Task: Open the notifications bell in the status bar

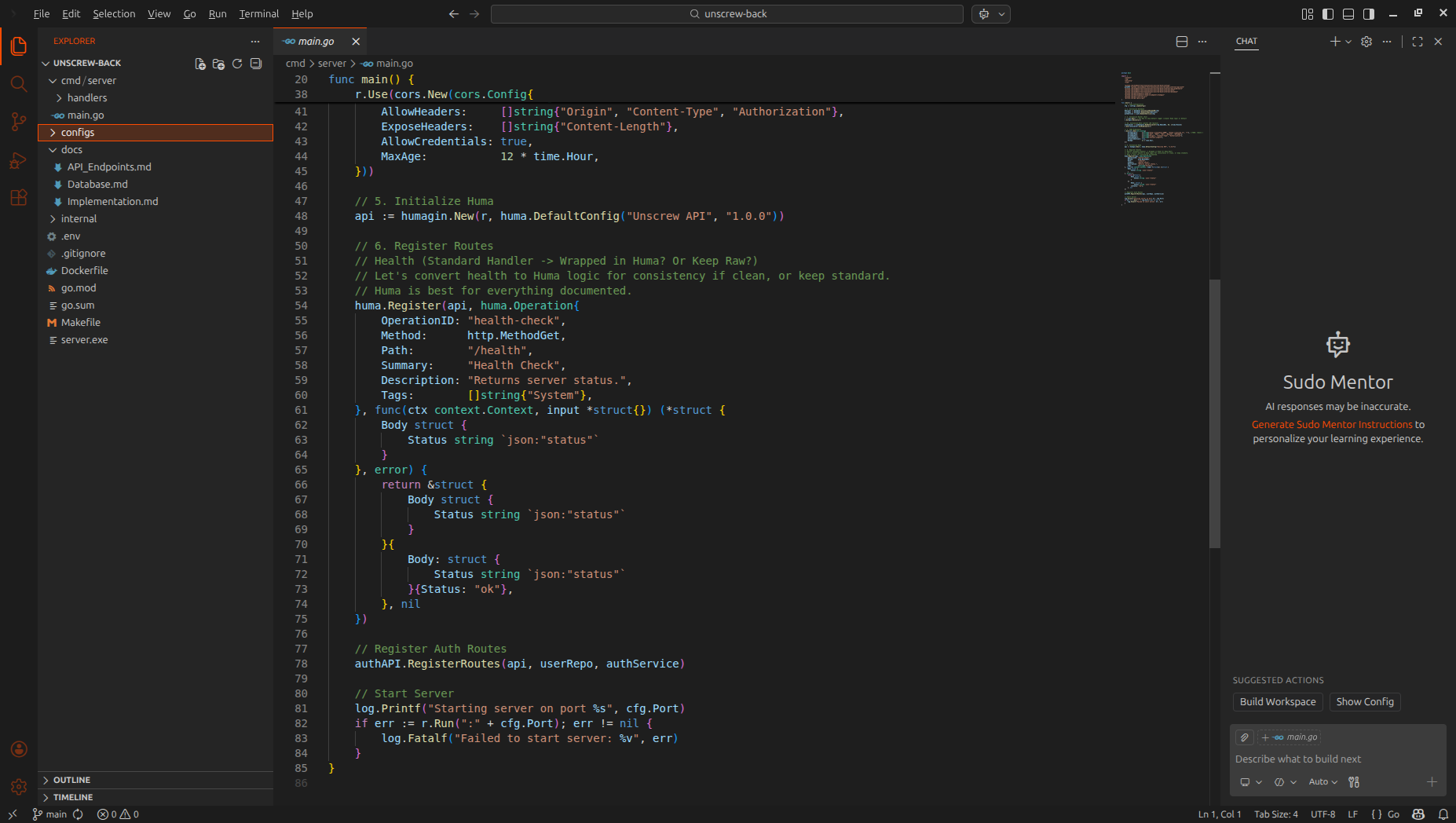Action: pyautogui.click(x=1443, y=814)
